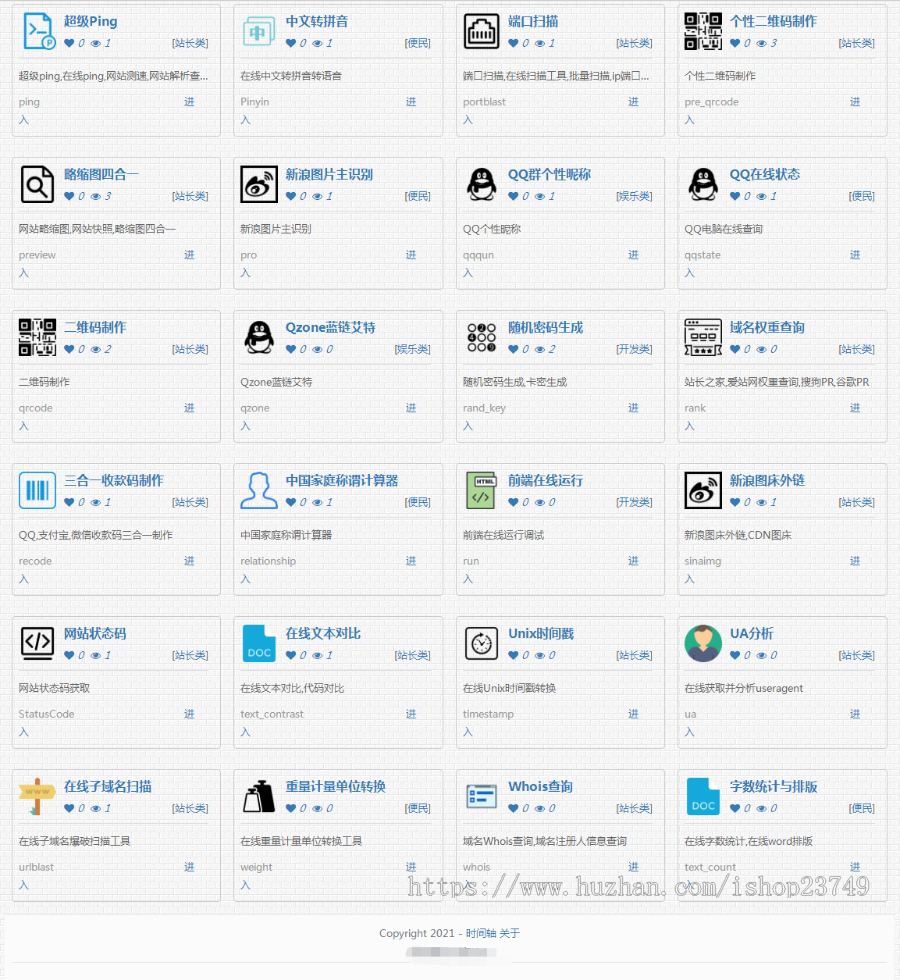
Task: Click the 端口扫描 port icon
Action: coord(481,31)
